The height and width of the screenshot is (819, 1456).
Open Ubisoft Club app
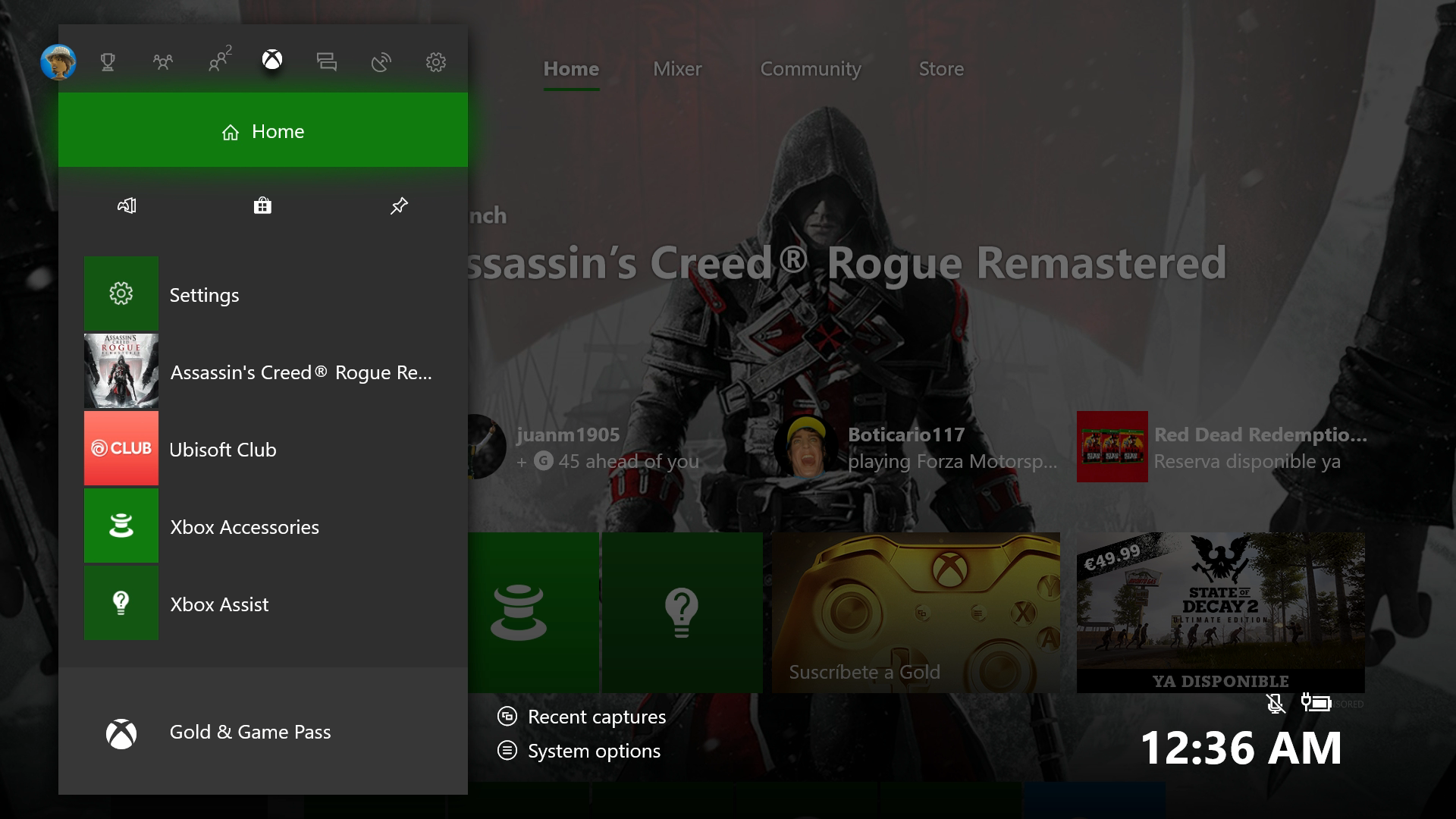pyautogui.click(x=221, y=449)
